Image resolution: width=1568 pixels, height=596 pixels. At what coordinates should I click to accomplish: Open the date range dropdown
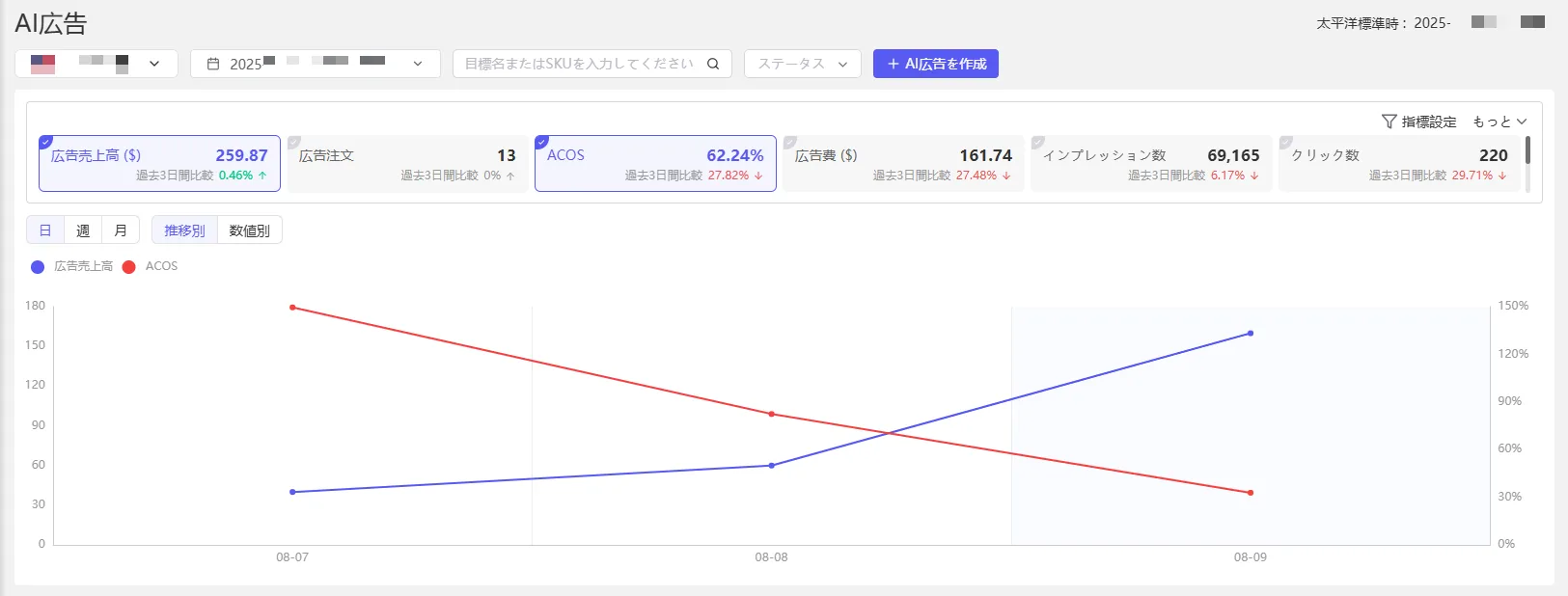point(316,64)
